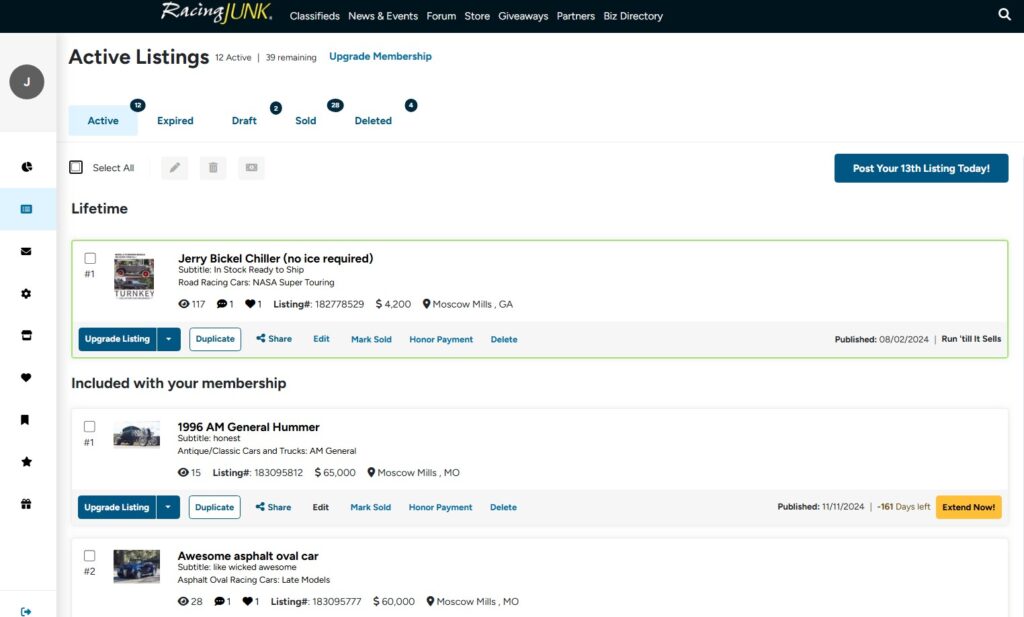The width and height of the screenshot is (1024, 617).
Task: Click Upgrade Listing on Jerry Bickel Chiller
Action: tap(118, 339)
